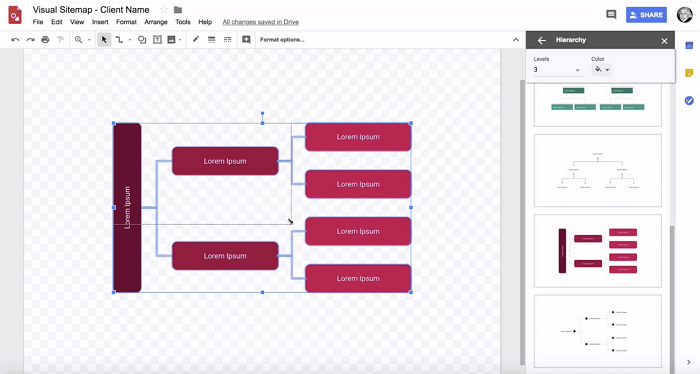Image resolution: width=700 pixels, height=374 pixels.
Task: Open the Tools menu
Action: [x=183, y=22]
